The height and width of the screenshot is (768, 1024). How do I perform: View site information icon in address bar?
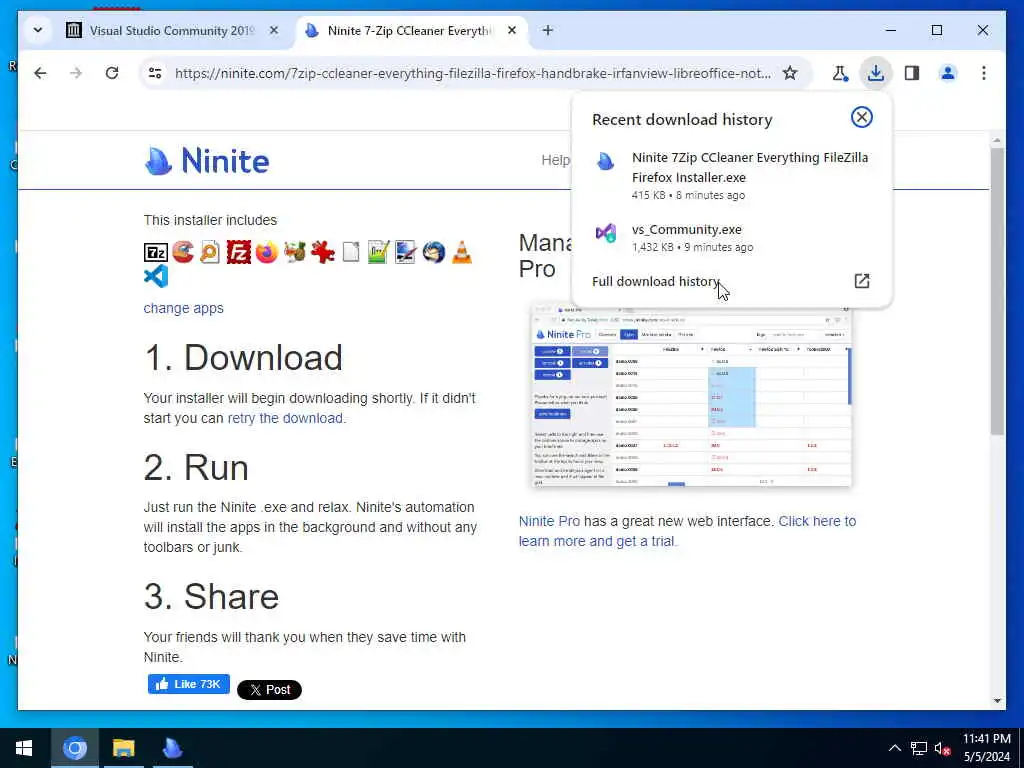[x=155, y=73]
